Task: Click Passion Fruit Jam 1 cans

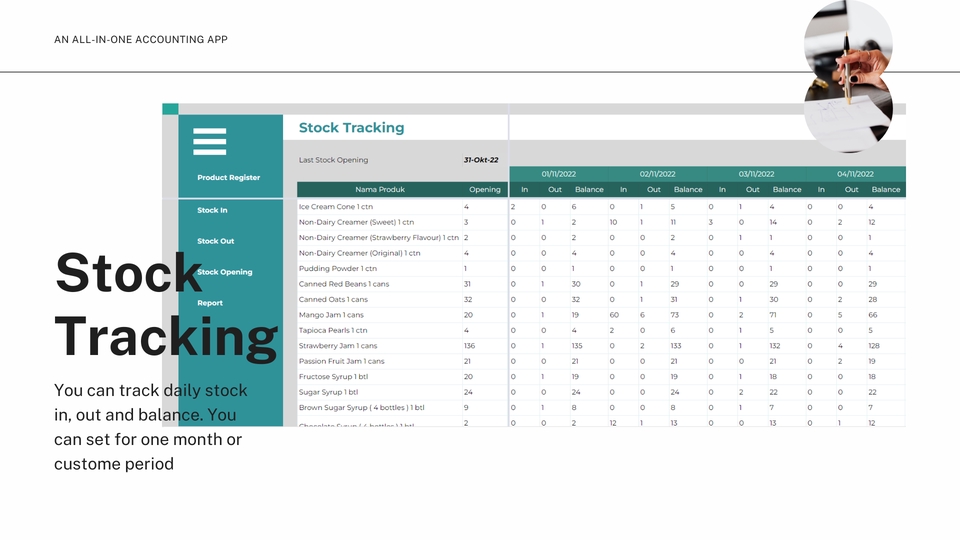Action: [342, 361]
